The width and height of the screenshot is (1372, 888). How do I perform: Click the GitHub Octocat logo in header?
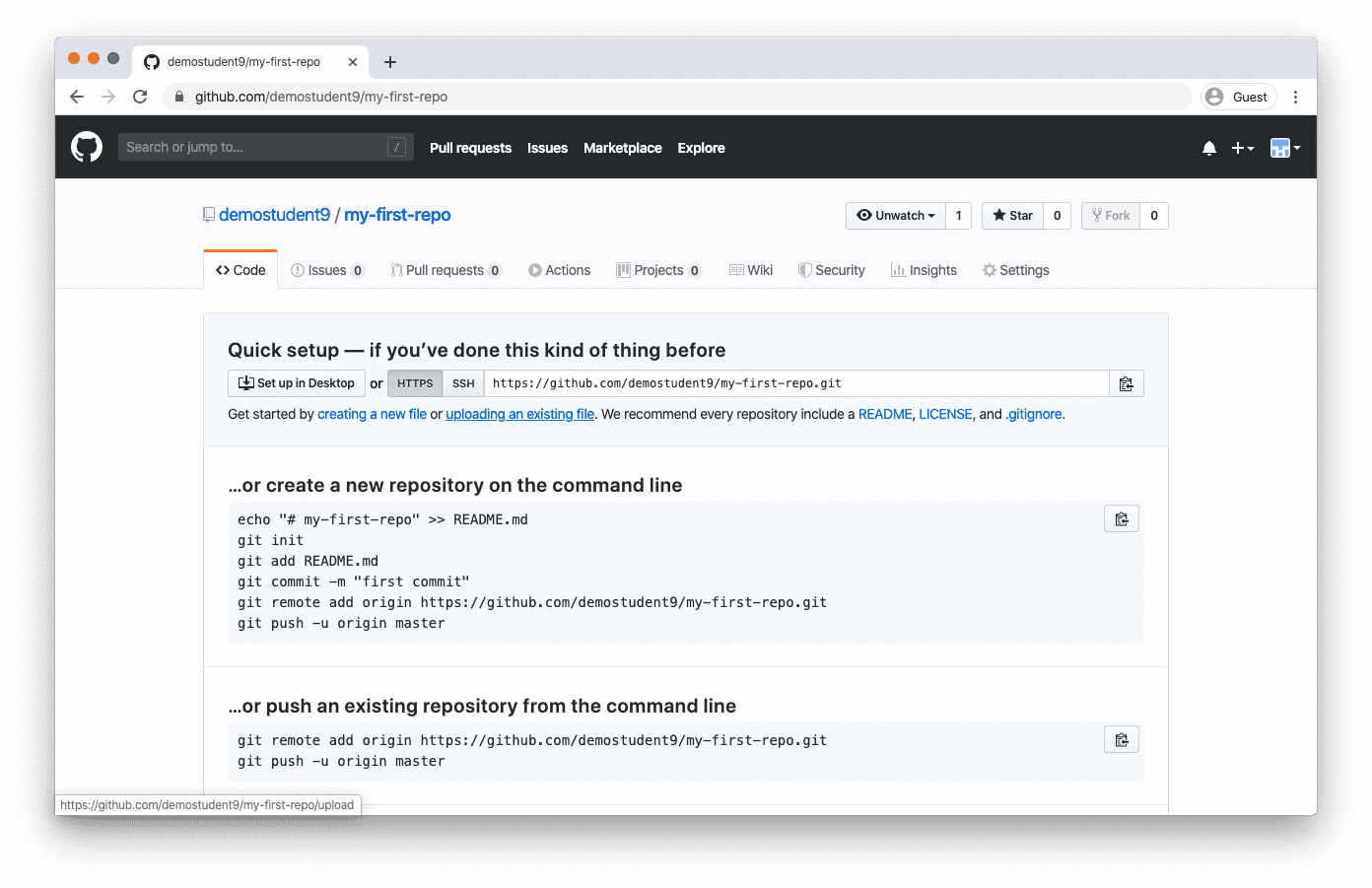click(x=87, y=147)
